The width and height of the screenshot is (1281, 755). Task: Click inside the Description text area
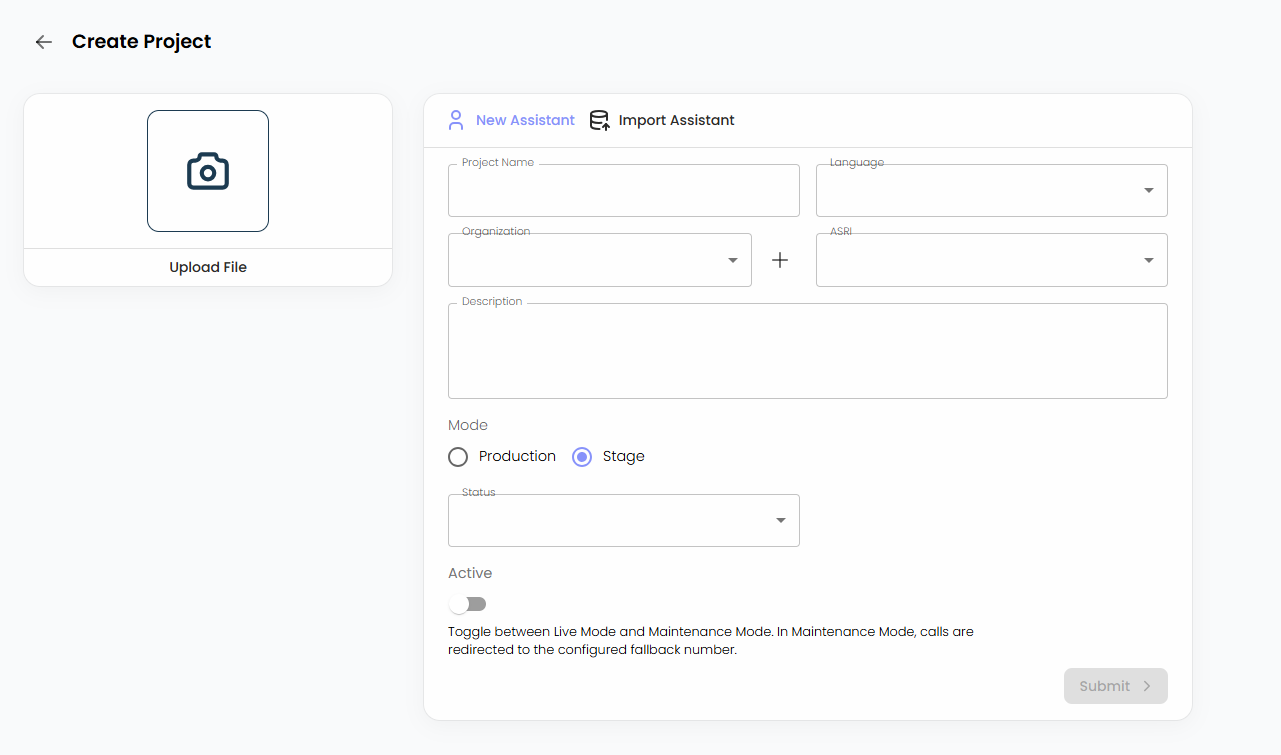click(x=808, y=351)
